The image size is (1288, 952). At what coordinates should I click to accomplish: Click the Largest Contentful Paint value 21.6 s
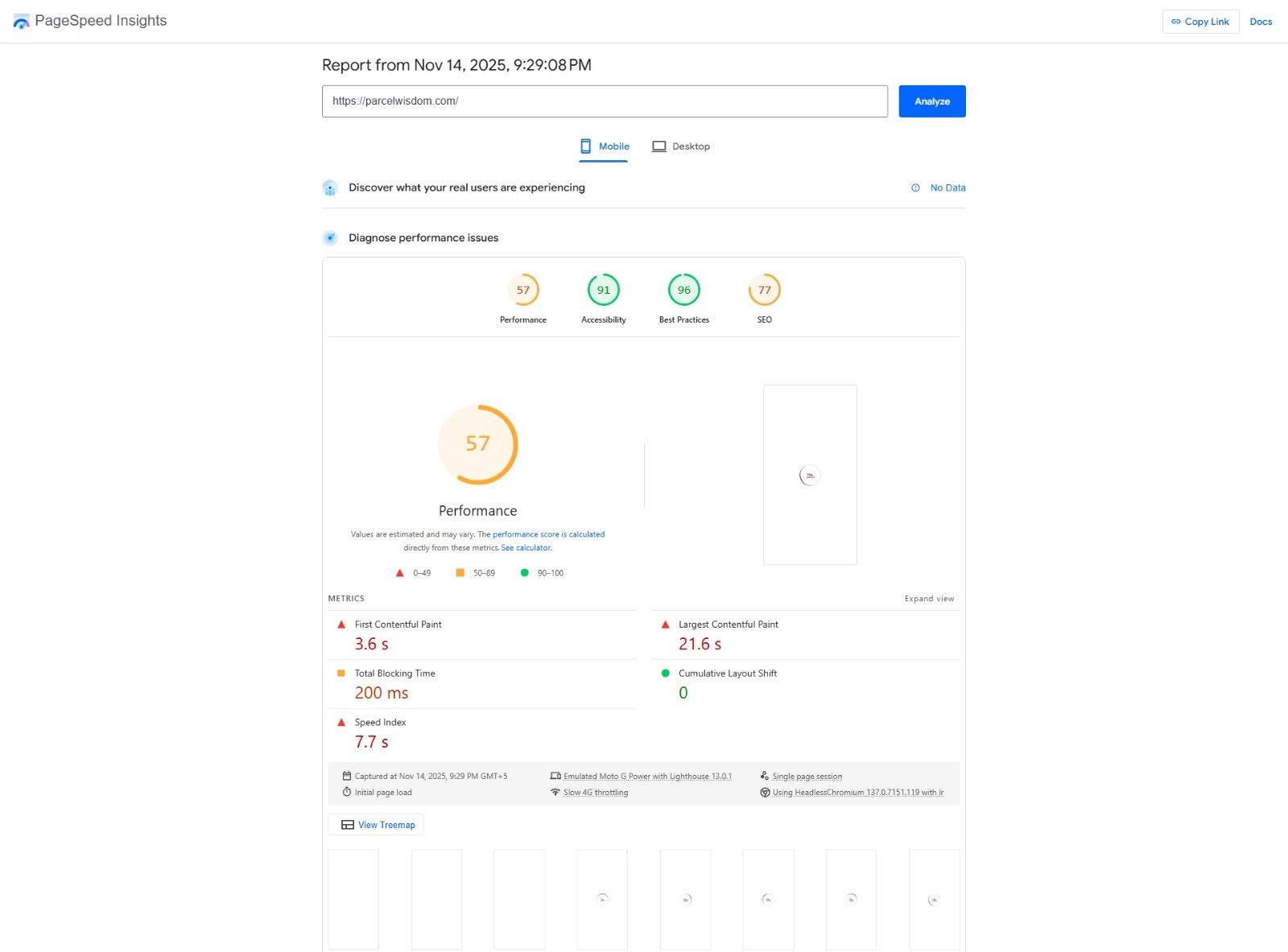[x=700, y=645]
